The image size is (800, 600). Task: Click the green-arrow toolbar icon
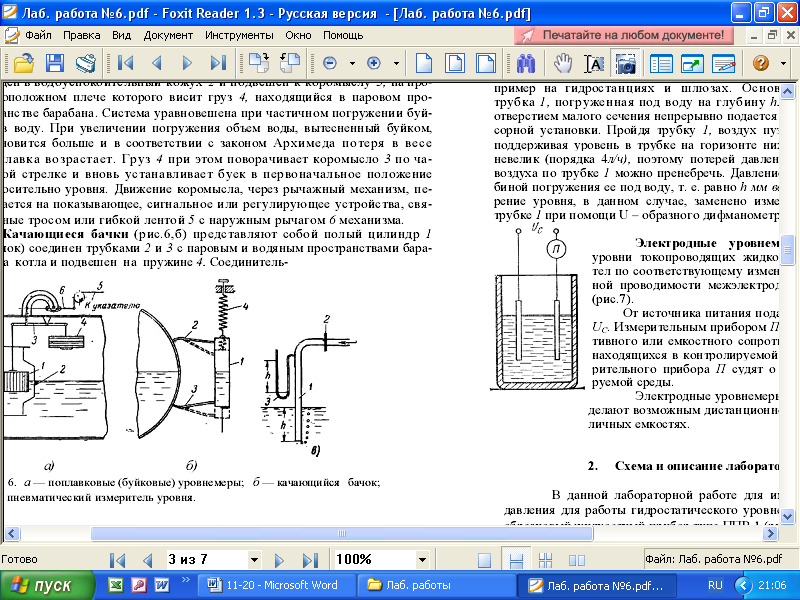pyautogui.click(x=692, y=63)
